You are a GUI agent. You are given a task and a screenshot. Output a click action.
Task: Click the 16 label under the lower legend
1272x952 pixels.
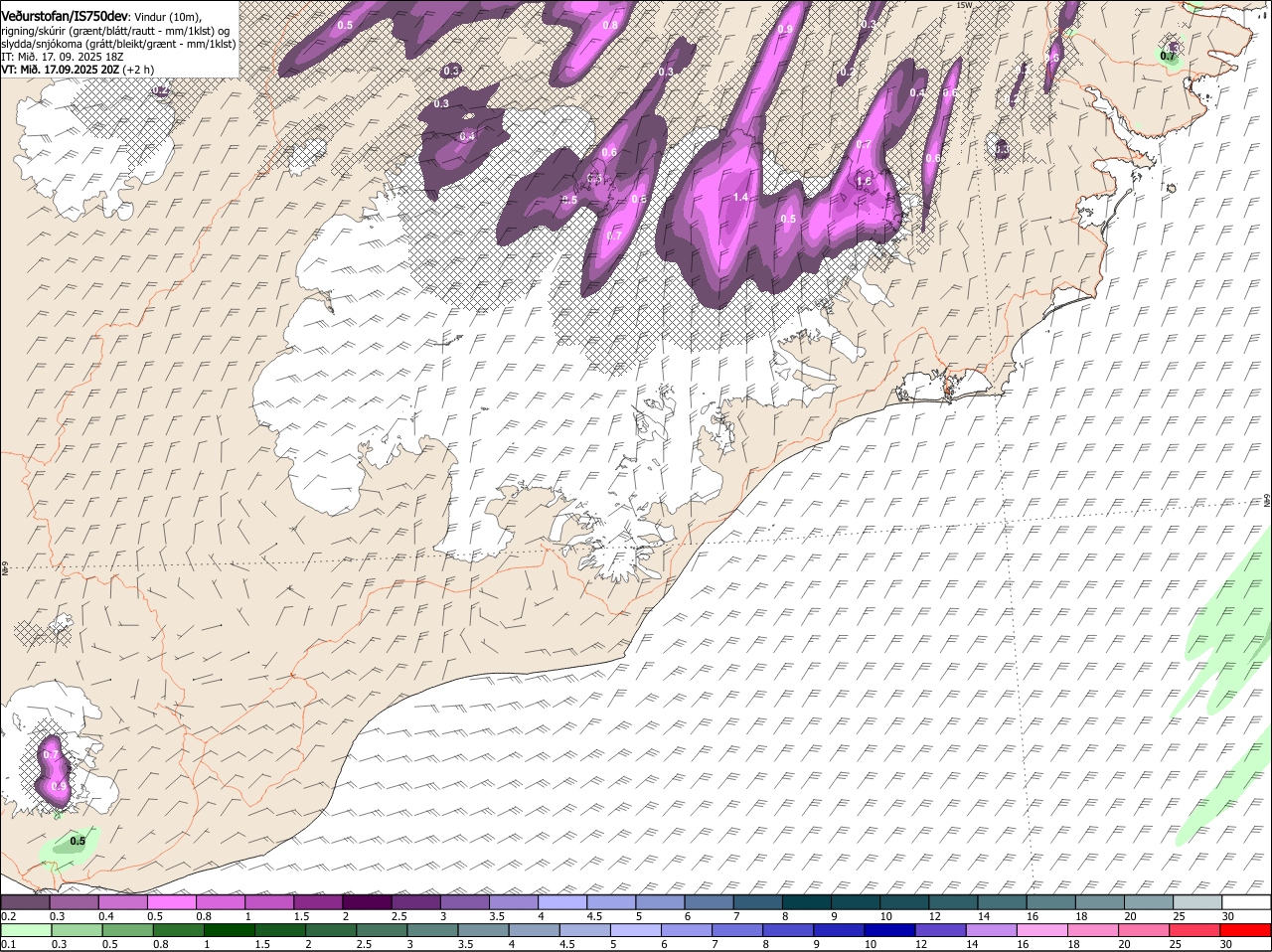point(1024,945)
